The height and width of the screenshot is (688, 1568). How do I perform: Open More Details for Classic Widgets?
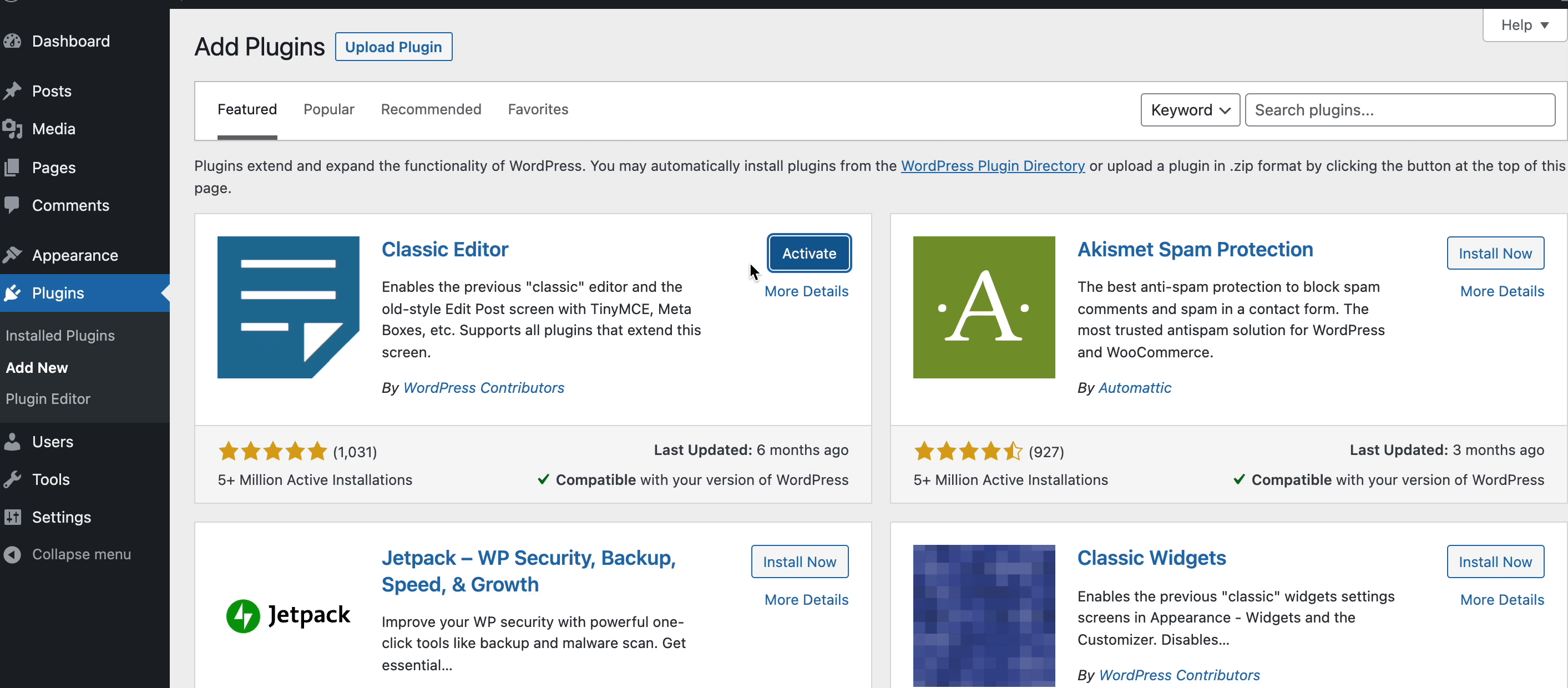click(x=1501, y=599)
